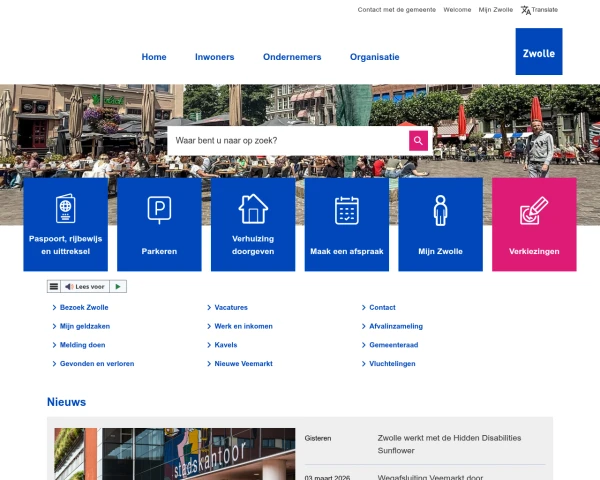Click the Vacatures link
The width and height of the screenshot is (600, 480).
[x=231, y=308]
